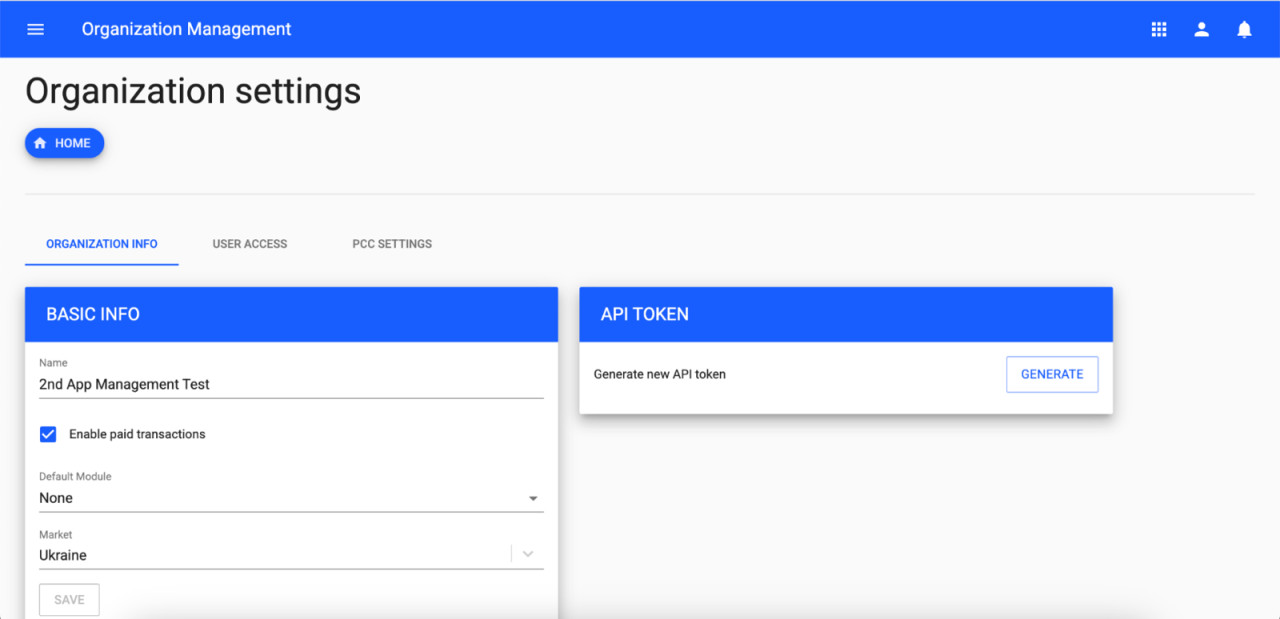
Task: Click the Name input field
Action: [290, 384]
